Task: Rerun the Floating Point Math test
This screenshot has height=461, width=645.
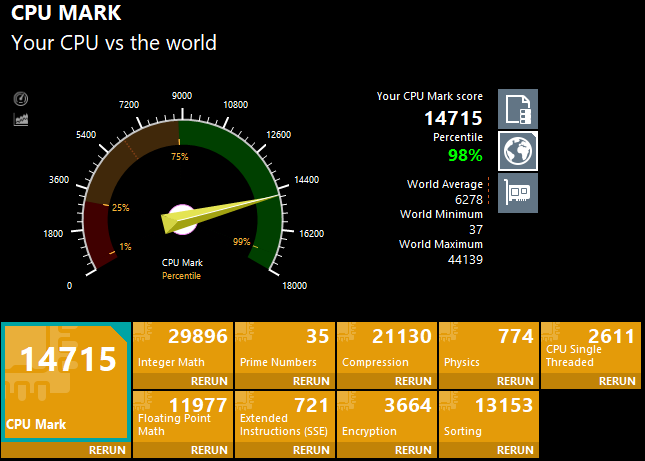Action: click(209, 450)
